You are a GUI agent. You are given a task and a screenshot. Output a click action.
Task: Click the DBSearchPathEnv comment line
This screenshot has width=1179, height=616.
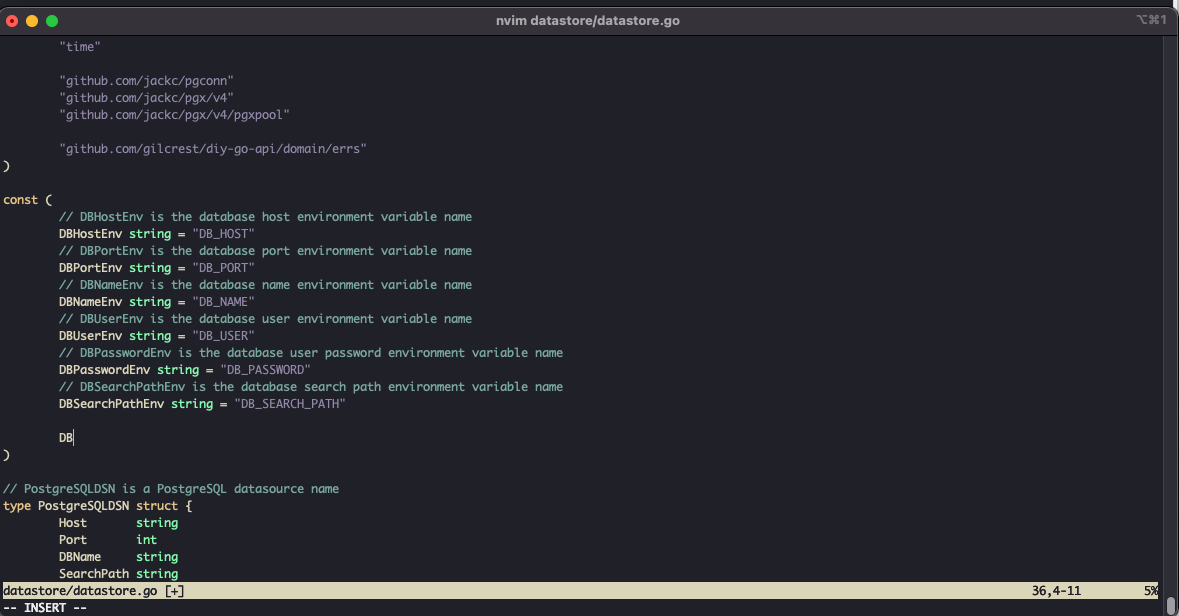point(311,387)
